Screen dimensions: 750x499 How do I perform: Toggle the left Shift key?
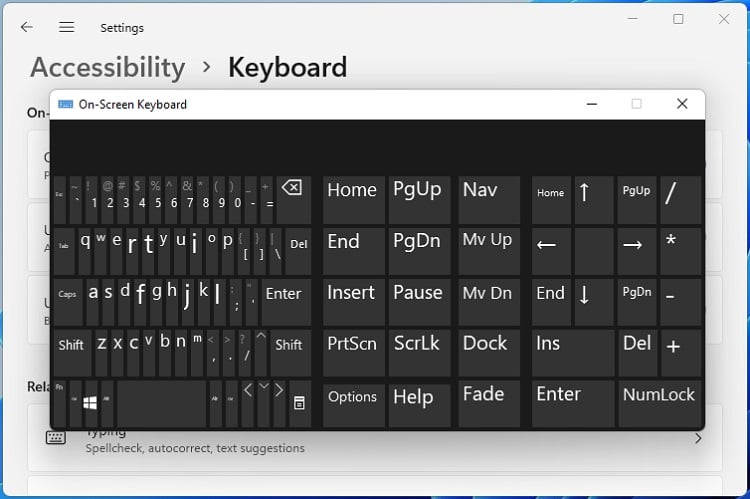(x=72, y=353)
